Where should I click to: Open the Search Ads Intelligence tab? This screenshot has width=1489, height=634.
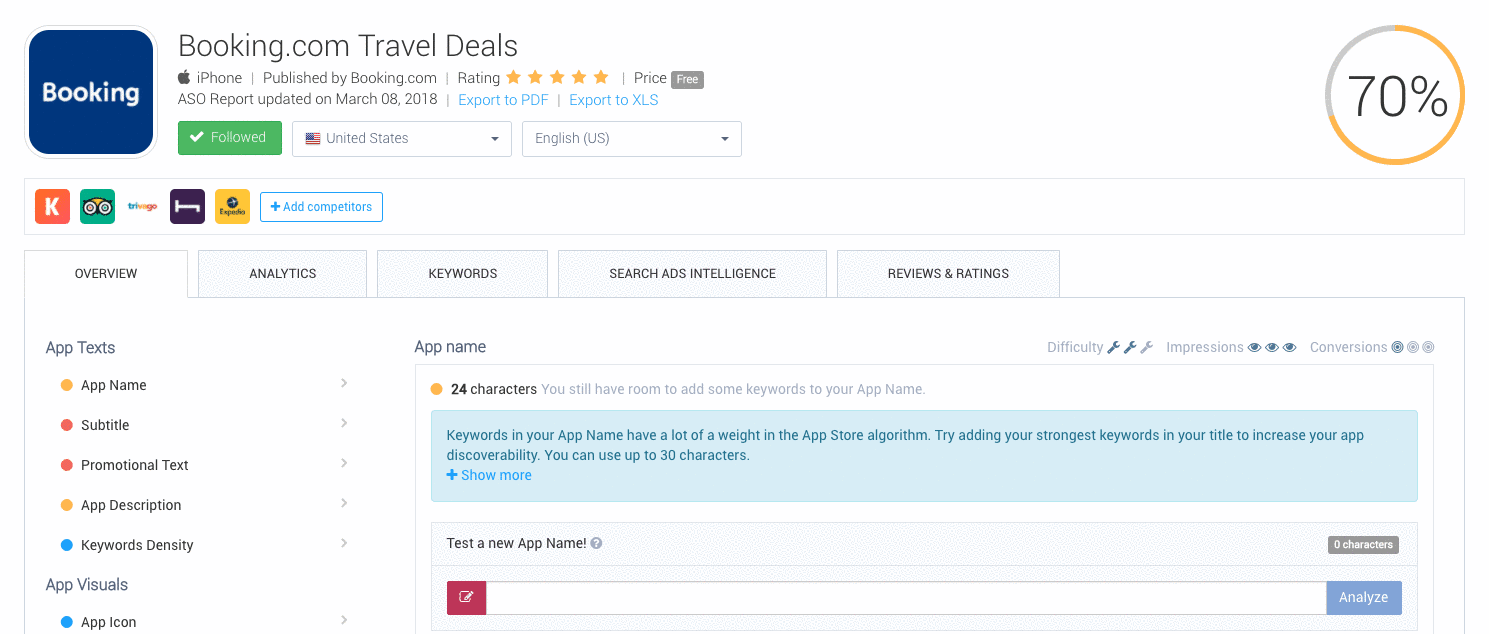click(693, 273)
